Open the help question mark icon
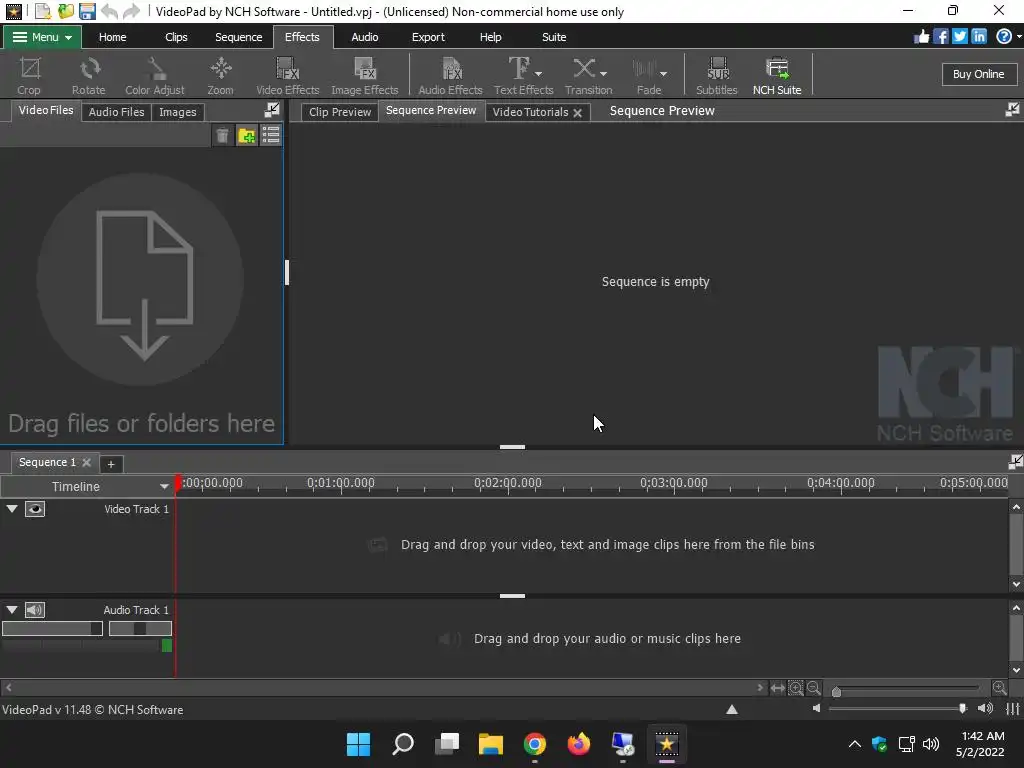Image resolution: width=1024 pixels, height=768 pixels. coord(1004,37)
